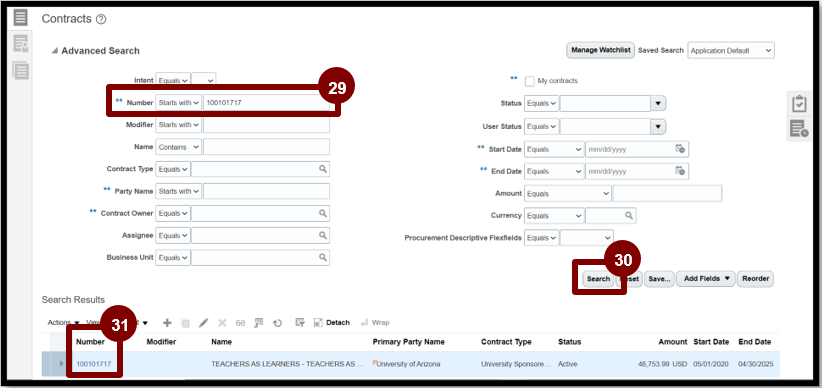822x388 pixels.
Task: Open the Status value dropdown arrow
Action: point(658,104)
